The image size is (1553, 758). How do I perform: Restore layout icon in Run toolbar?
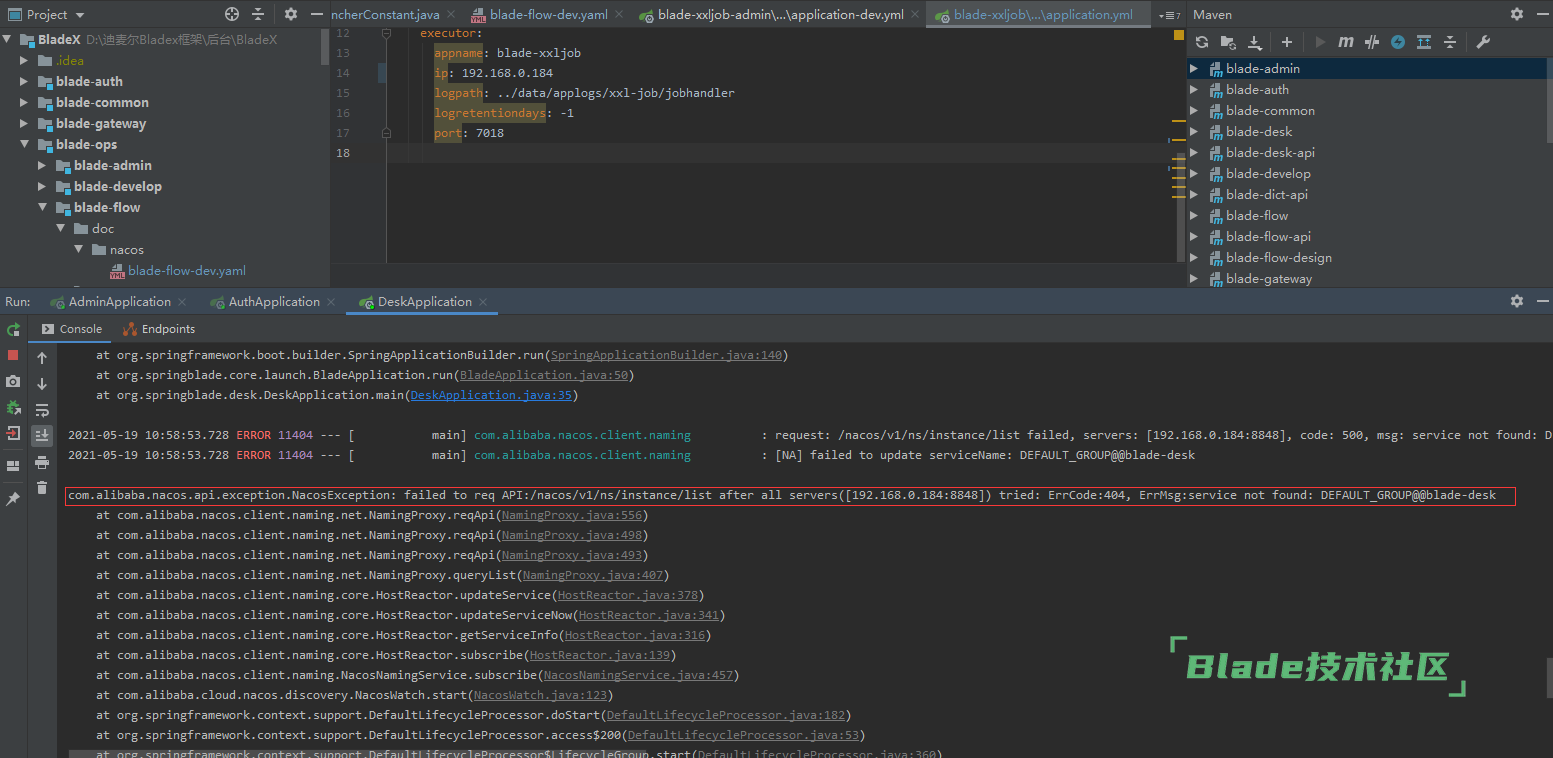(x=13, y=466)
